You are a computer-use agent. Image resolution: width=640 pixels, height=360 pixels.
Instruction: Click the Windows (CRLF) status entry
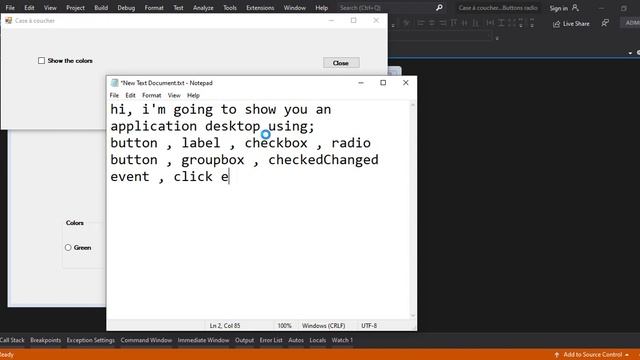pyautogui.click(x=323, y=326)
